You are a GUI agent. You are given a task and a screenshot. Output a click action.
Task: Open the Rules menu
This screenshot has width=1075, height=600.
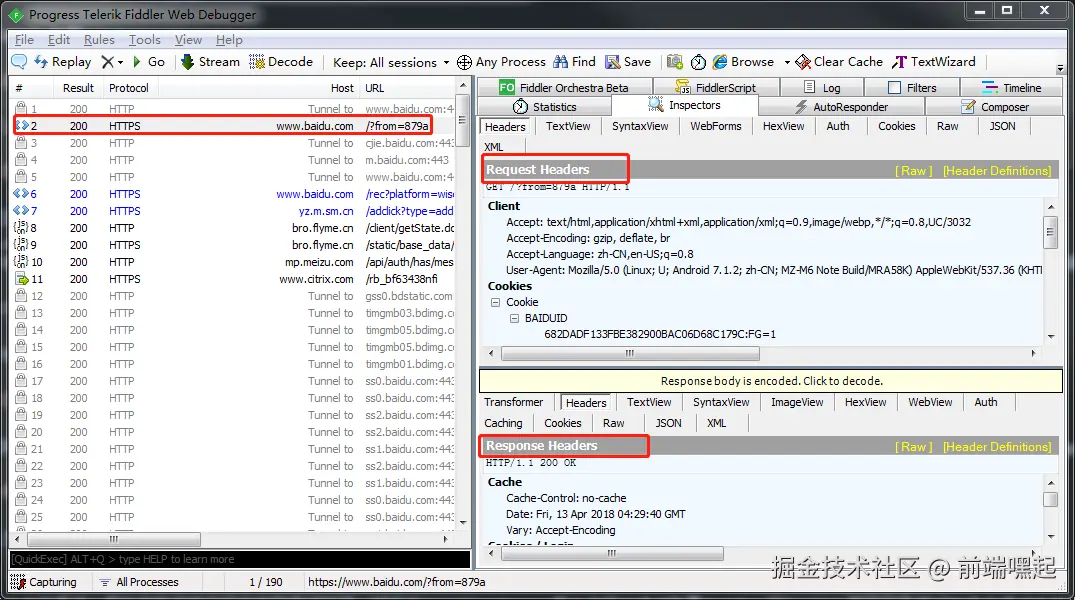point(99,40)
